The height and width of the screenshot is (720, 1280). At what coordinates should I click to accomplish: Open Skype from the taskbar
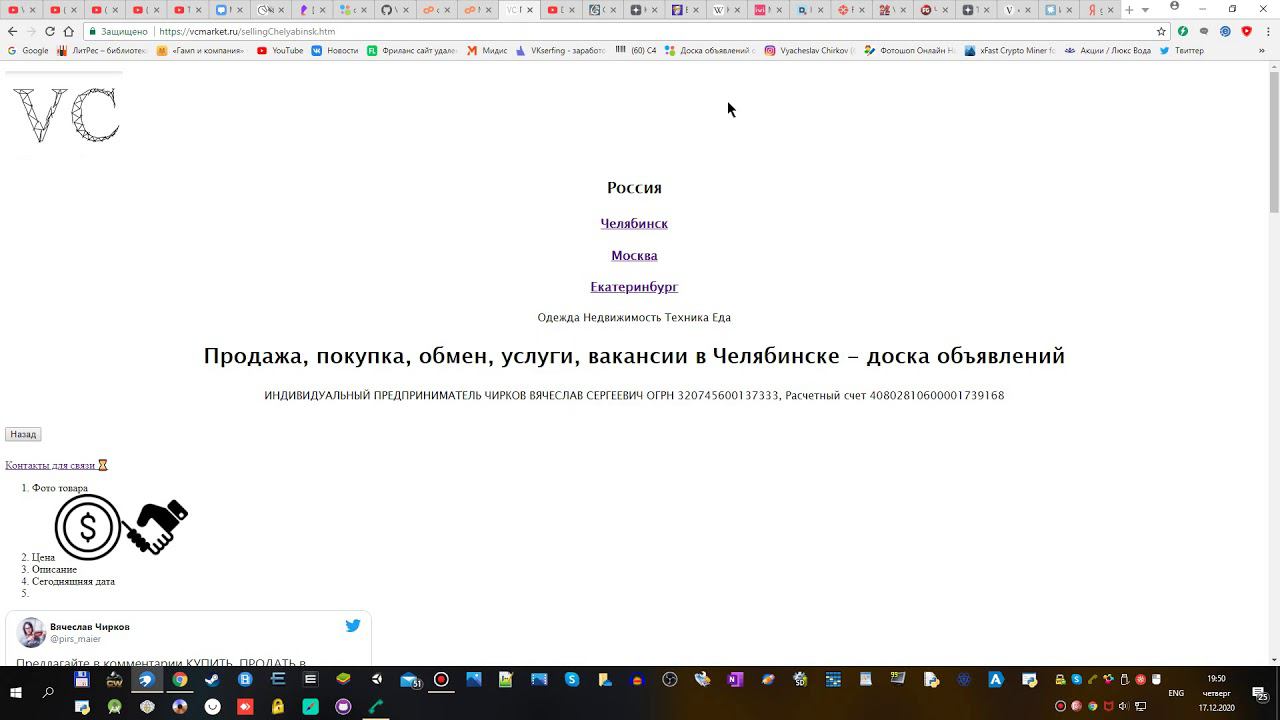pos(572,680)
